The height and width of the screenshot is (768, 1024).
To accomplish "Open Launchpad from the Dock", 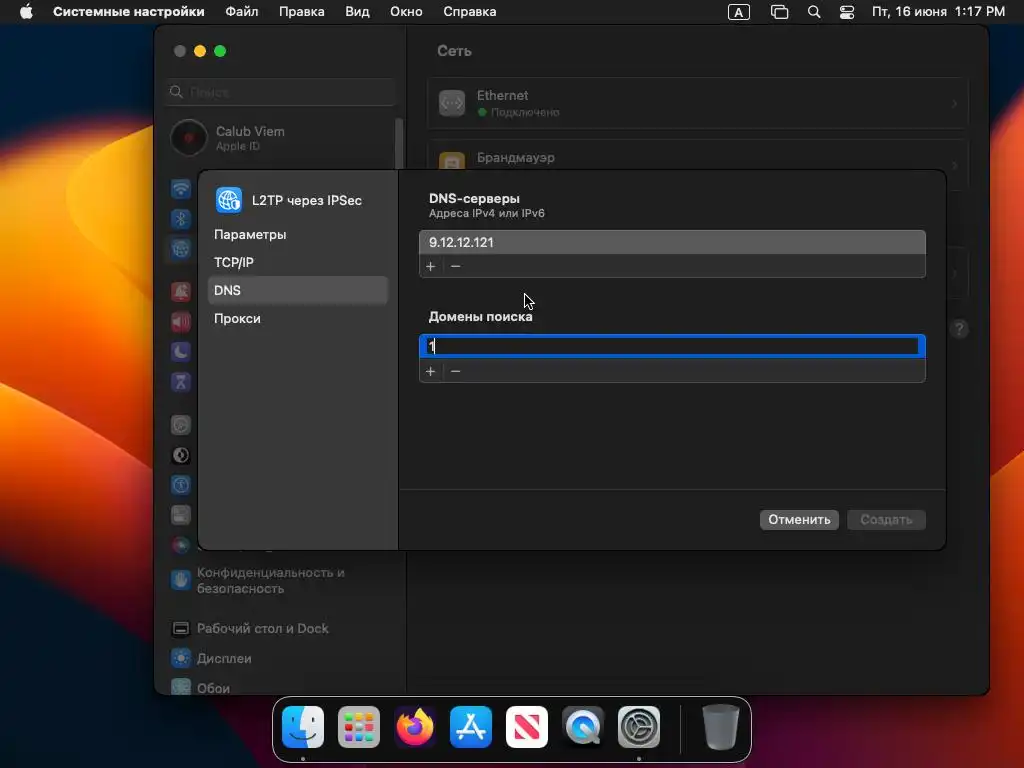I will 359,727.
